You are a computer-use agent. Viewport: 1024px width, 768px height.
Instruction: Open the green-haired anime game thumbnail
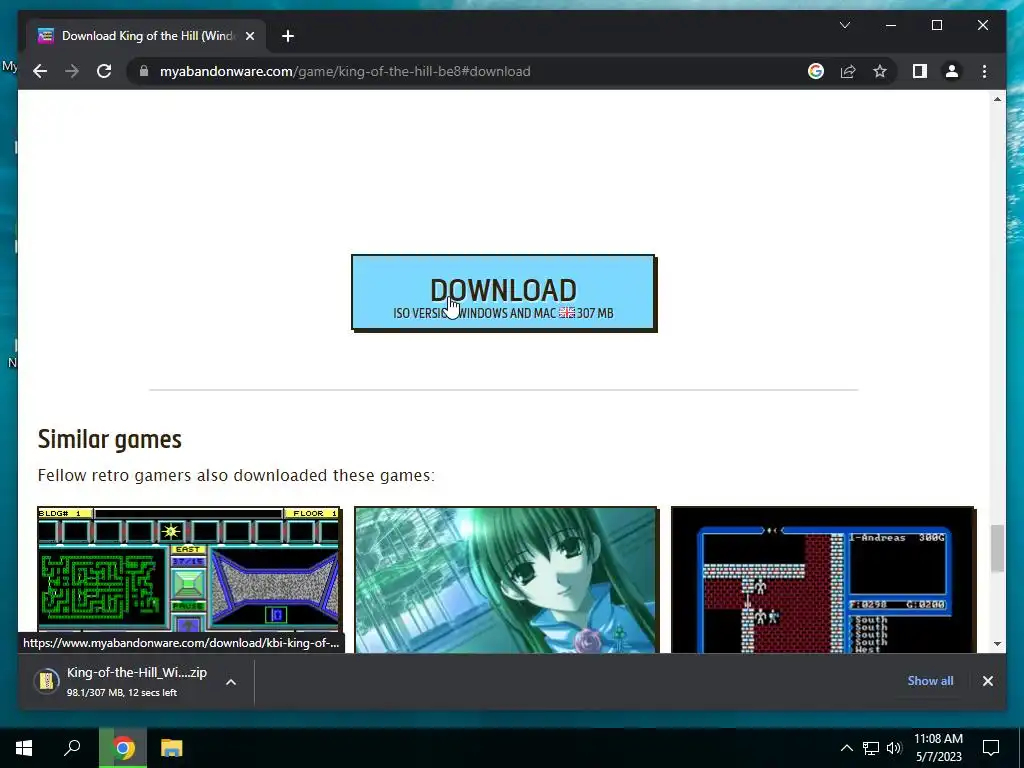[x=506, y=579]
